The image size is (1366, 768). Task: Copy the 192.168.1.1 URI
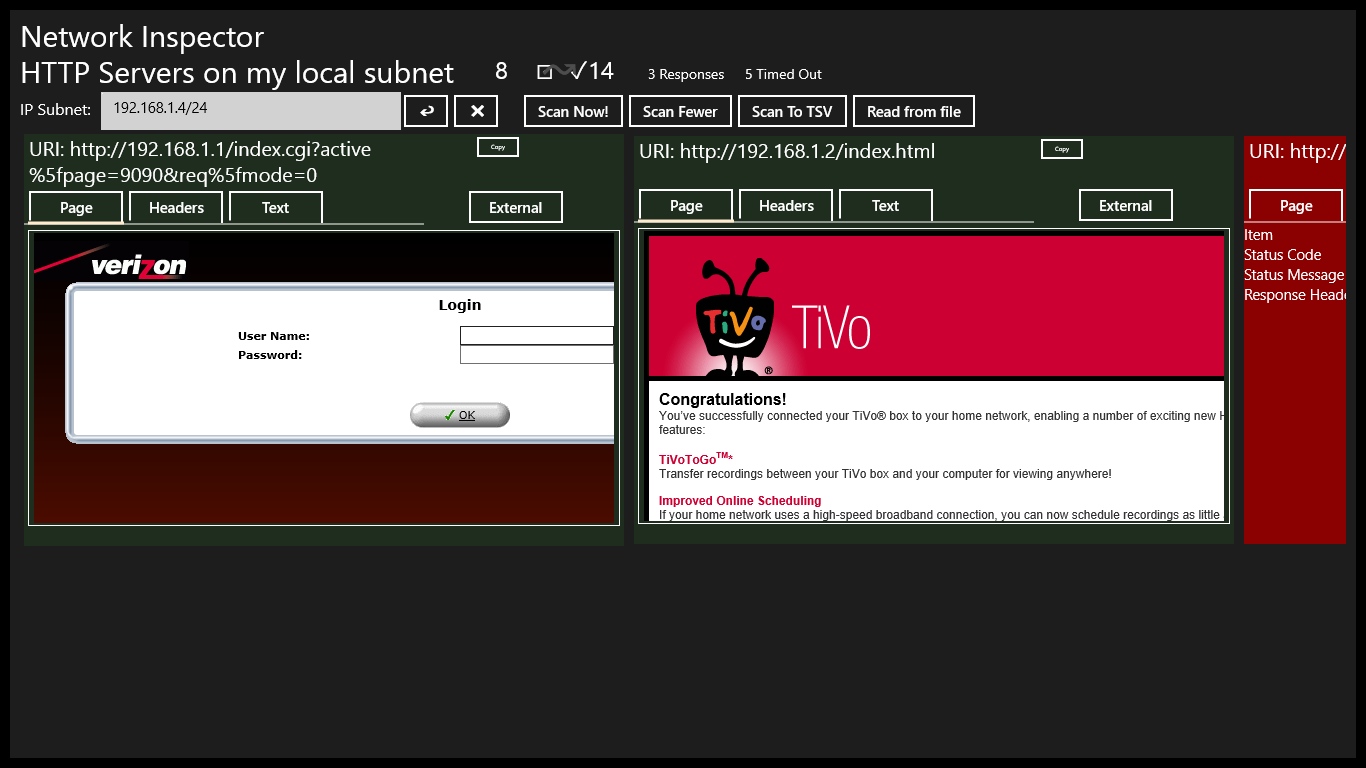[498, 147]
